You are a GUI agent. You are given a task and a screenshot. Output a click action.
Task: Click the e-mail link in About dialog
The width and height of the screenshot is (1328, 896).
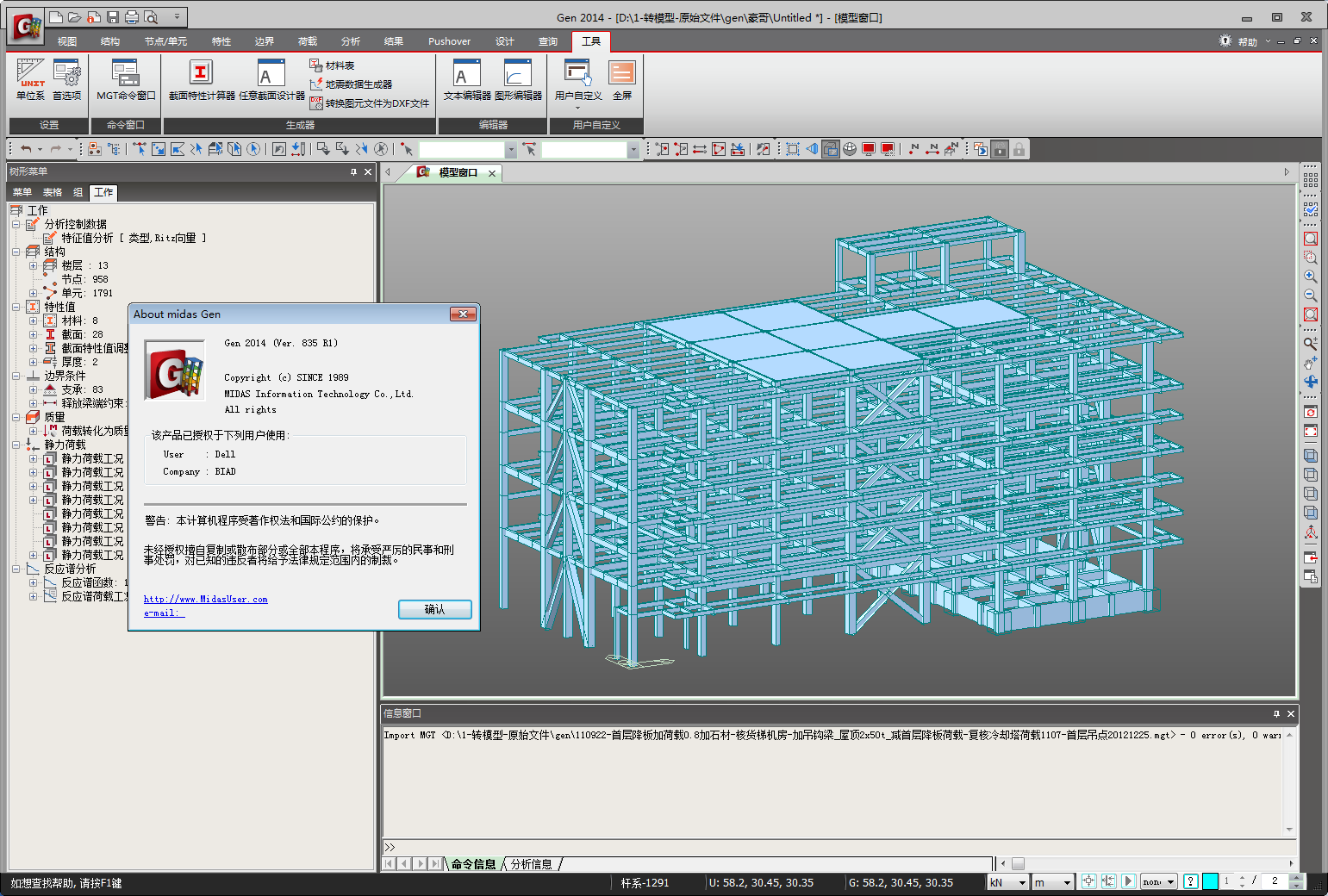(164, 613)
